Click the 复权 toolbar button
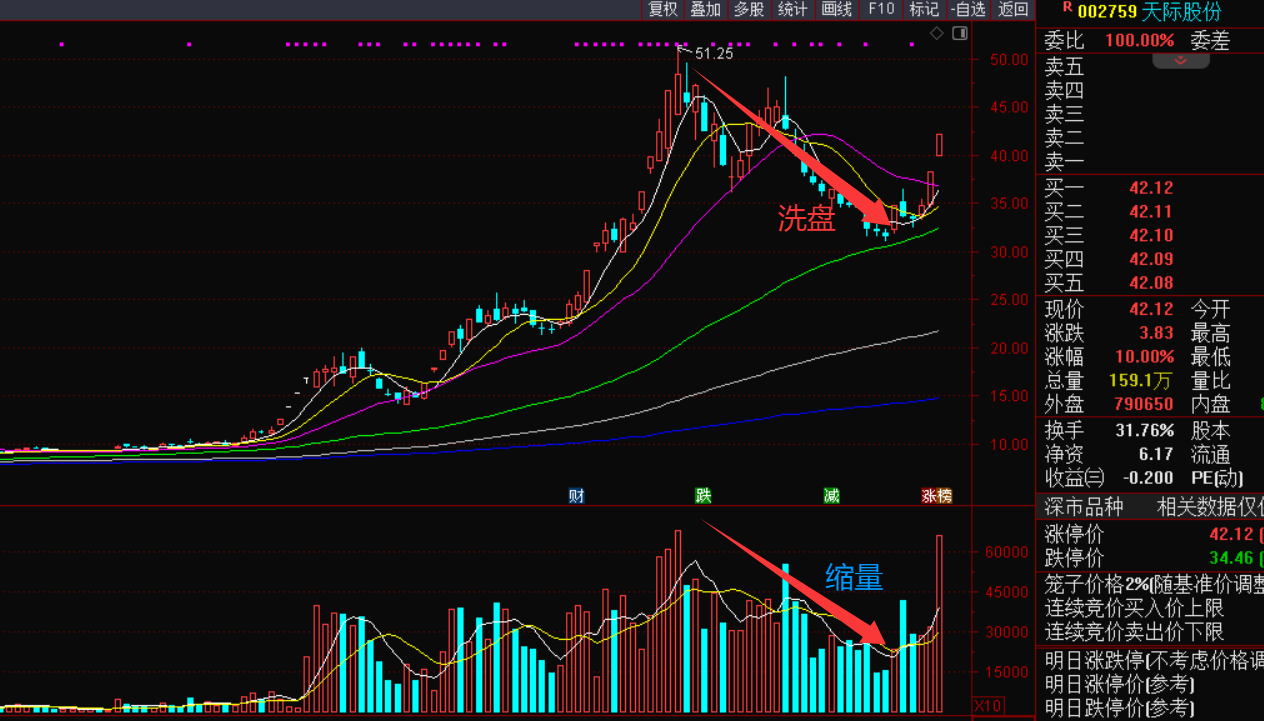This screenshot has width=1264, height=721. (x=663, y=9)
